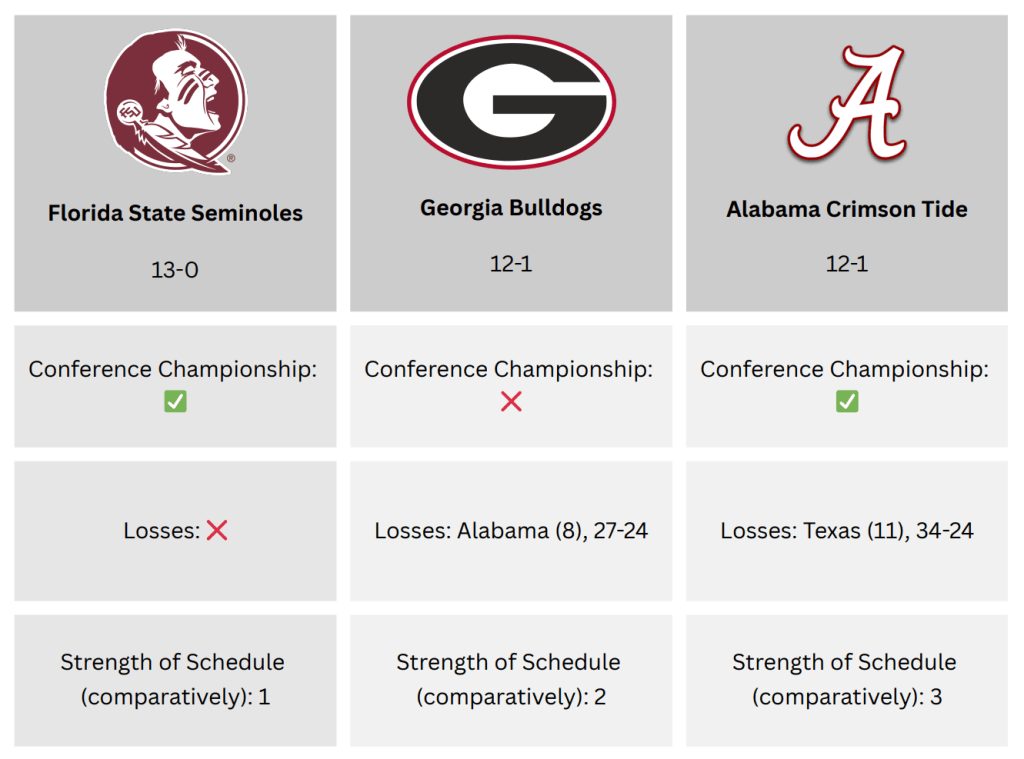The width and height of the screenshot is (1024, 759).
Task: Click Florida State's Strength of Schedule cell
Action: pyautogui.click(x=175, y=680)
